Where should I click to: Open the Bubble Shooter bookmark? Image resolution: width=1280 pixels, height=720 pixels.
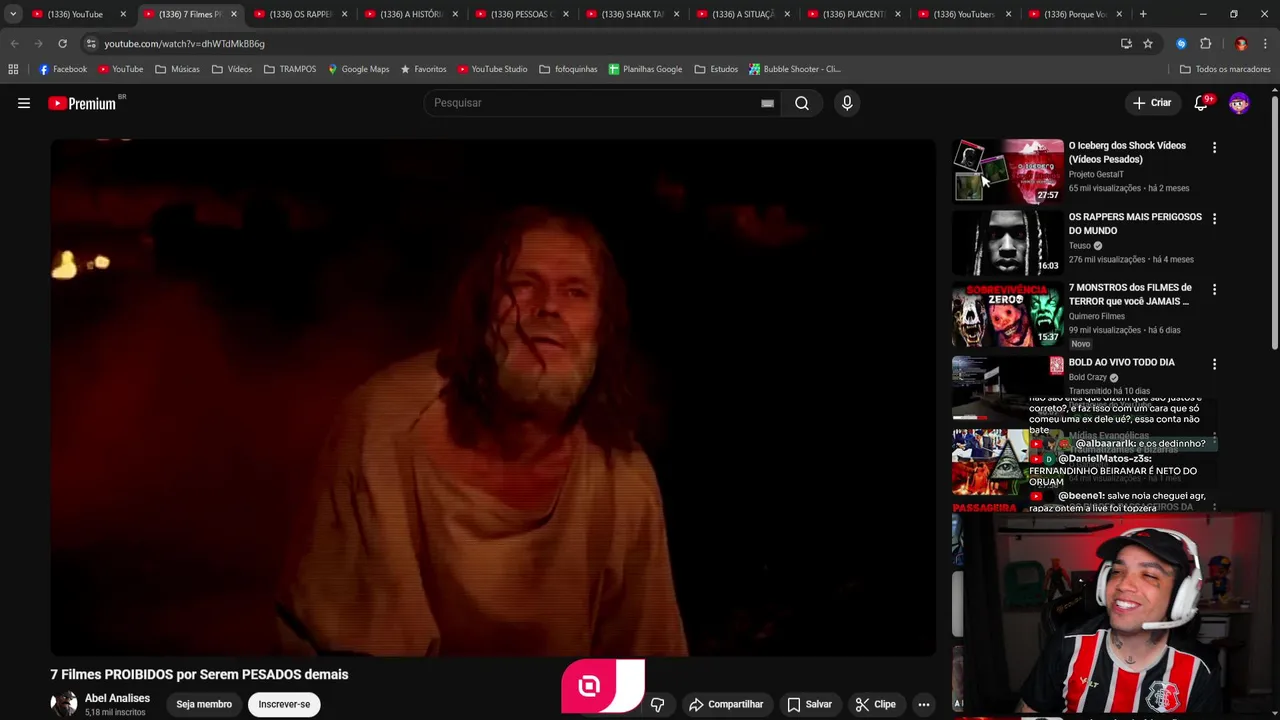tap(794, 69)
